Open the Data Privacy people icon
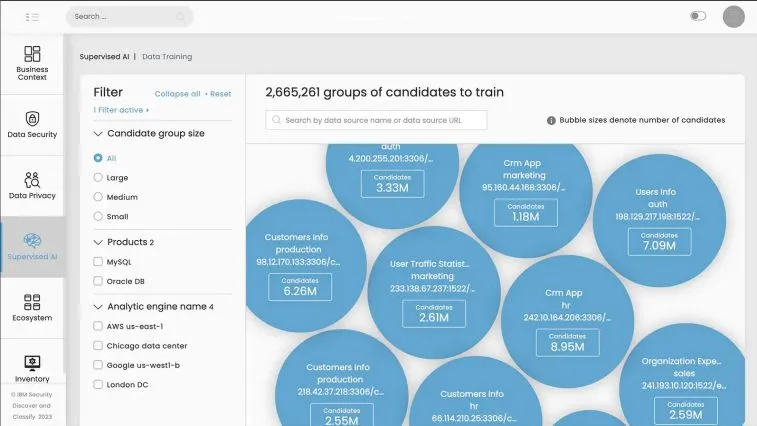The width and height of the screenshot is (757, 426). (x=32, y=180)
